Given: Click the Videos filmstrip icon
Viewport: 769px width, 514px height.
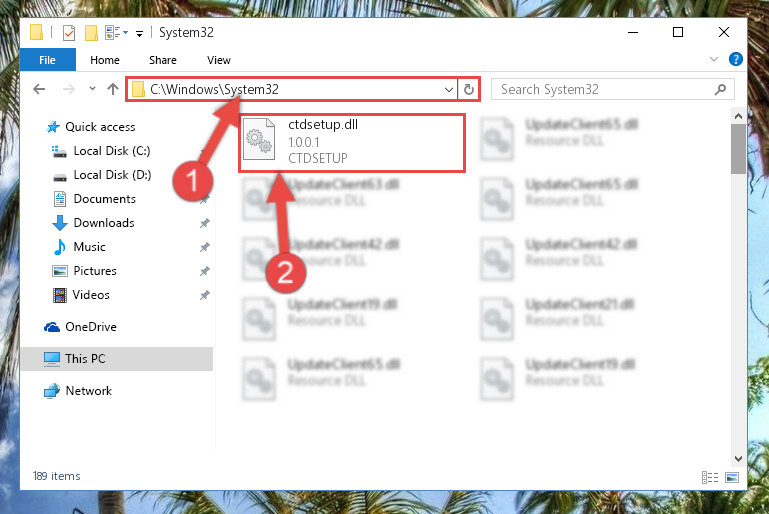Looking at the screenshot, I should tap(60, 295).
